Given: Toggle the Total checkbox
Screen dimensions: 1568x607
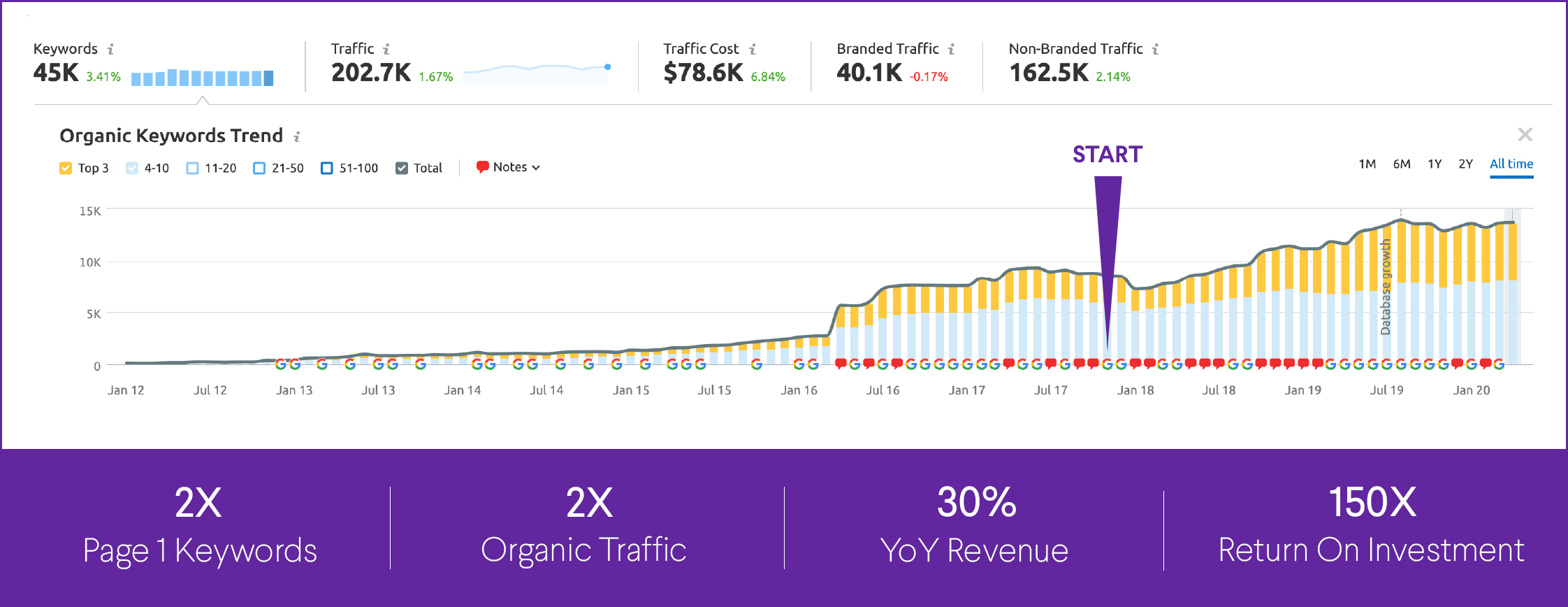Looking at the screenshot, I should [x=402, y=168].
